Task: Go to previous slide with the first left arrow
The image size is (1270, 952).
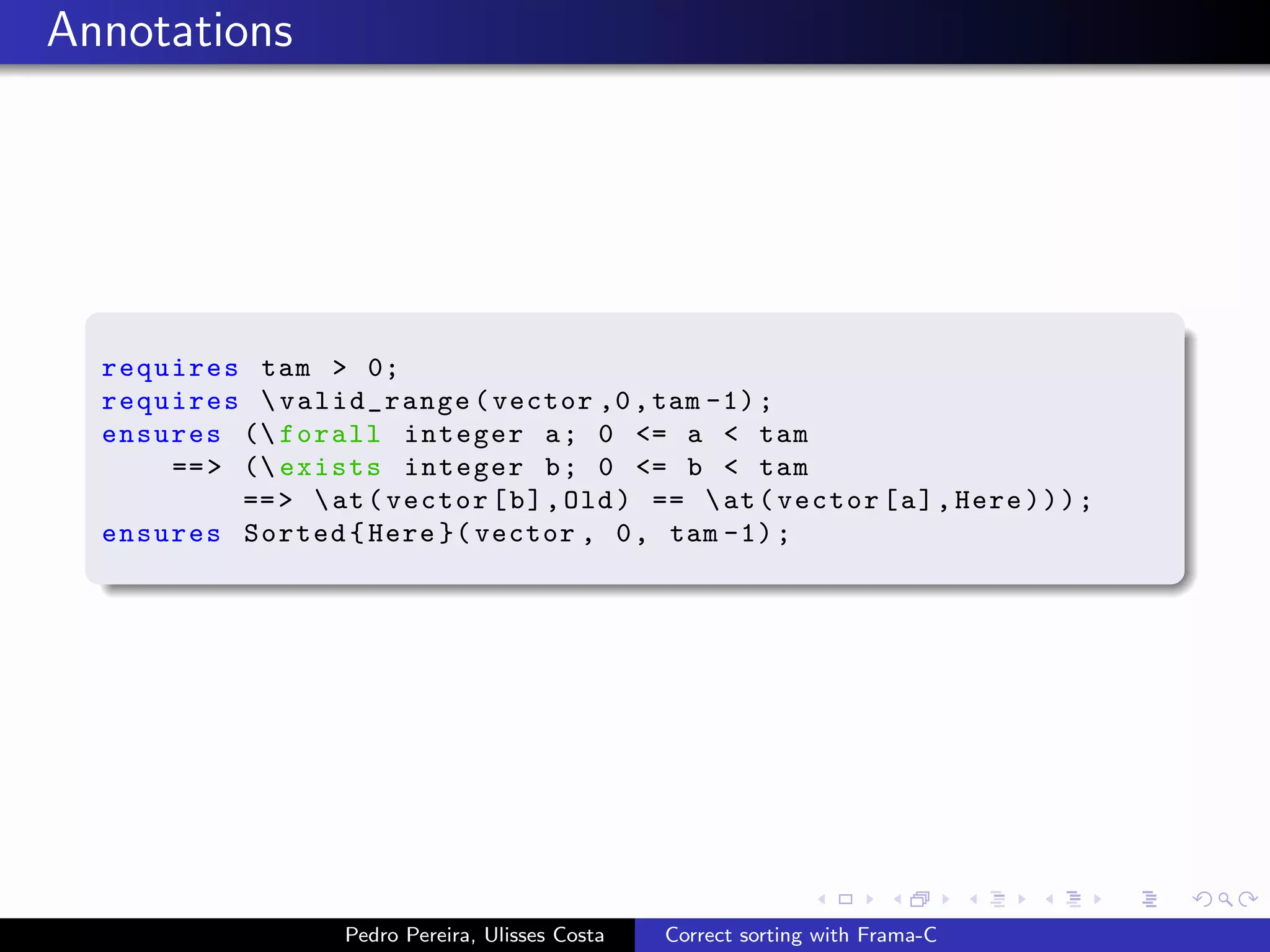Action: pyautogui.click(x=822, y=899)
